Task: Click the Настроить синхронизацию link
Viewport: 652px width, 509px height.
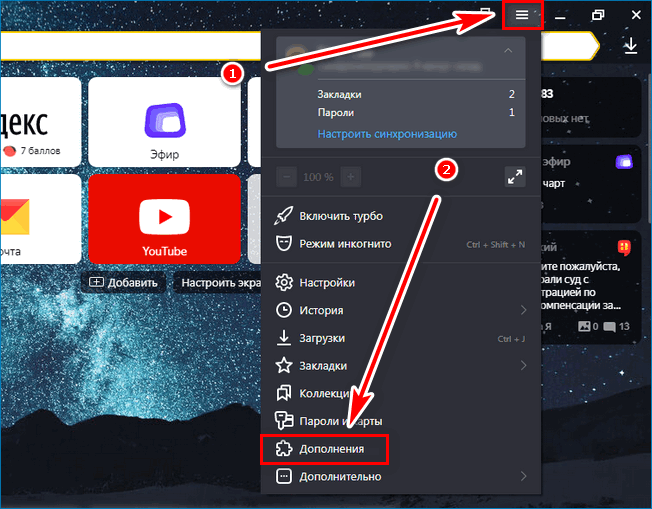Action: pos(387,133)
